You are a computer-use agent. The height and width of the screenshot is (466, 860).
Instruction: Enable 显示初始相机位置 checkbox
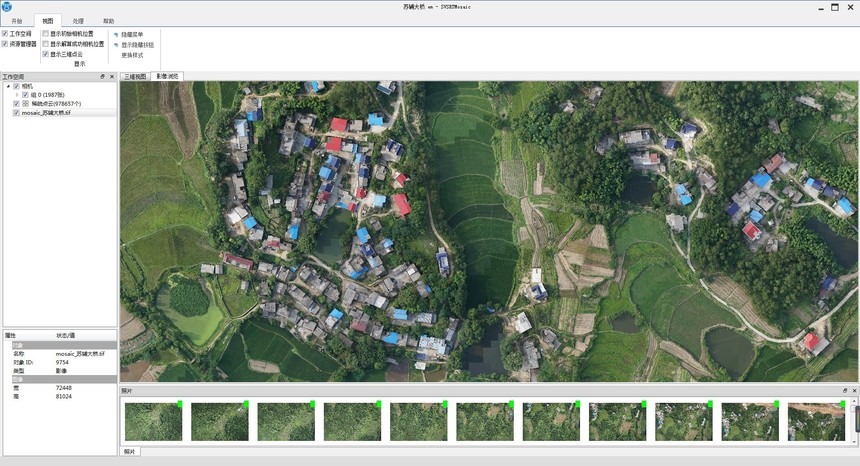point(46,34)
